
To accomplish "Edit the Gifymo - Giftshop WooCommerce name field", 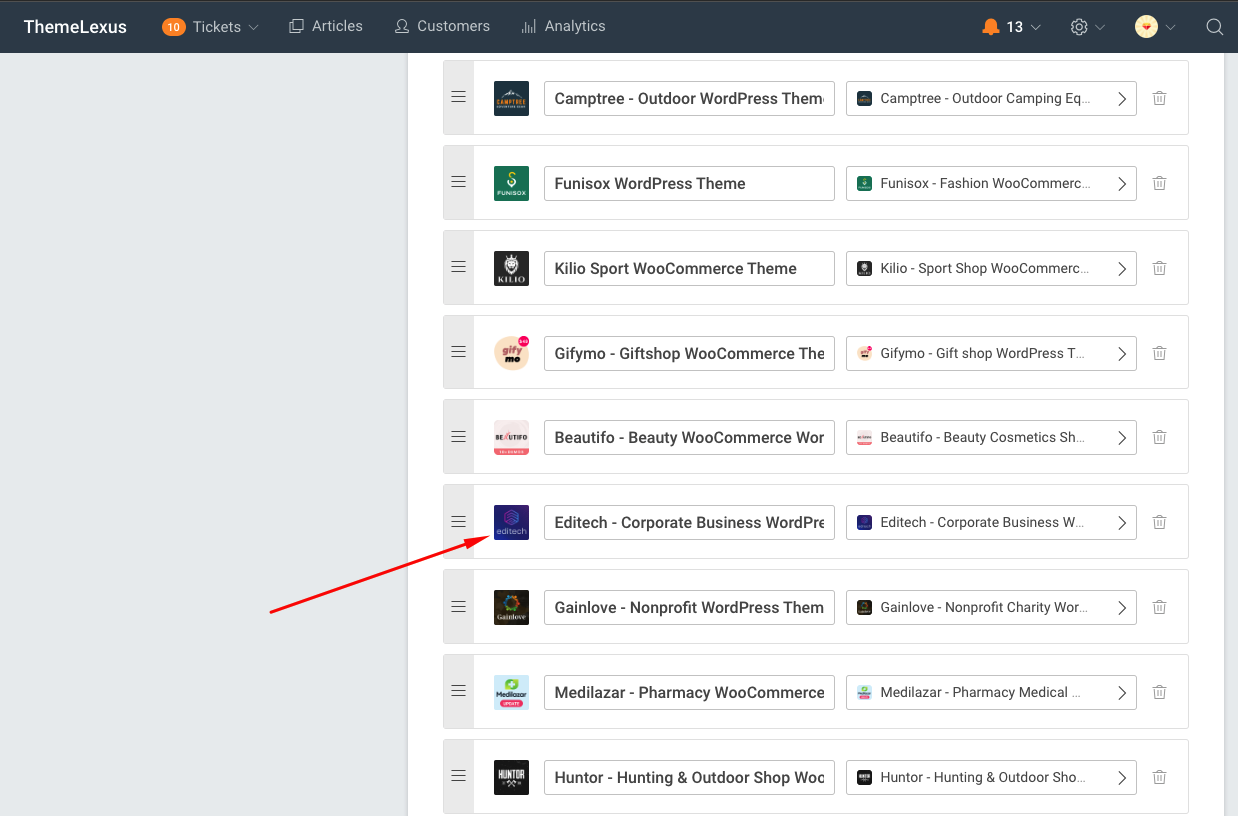I will coord(689,353).
